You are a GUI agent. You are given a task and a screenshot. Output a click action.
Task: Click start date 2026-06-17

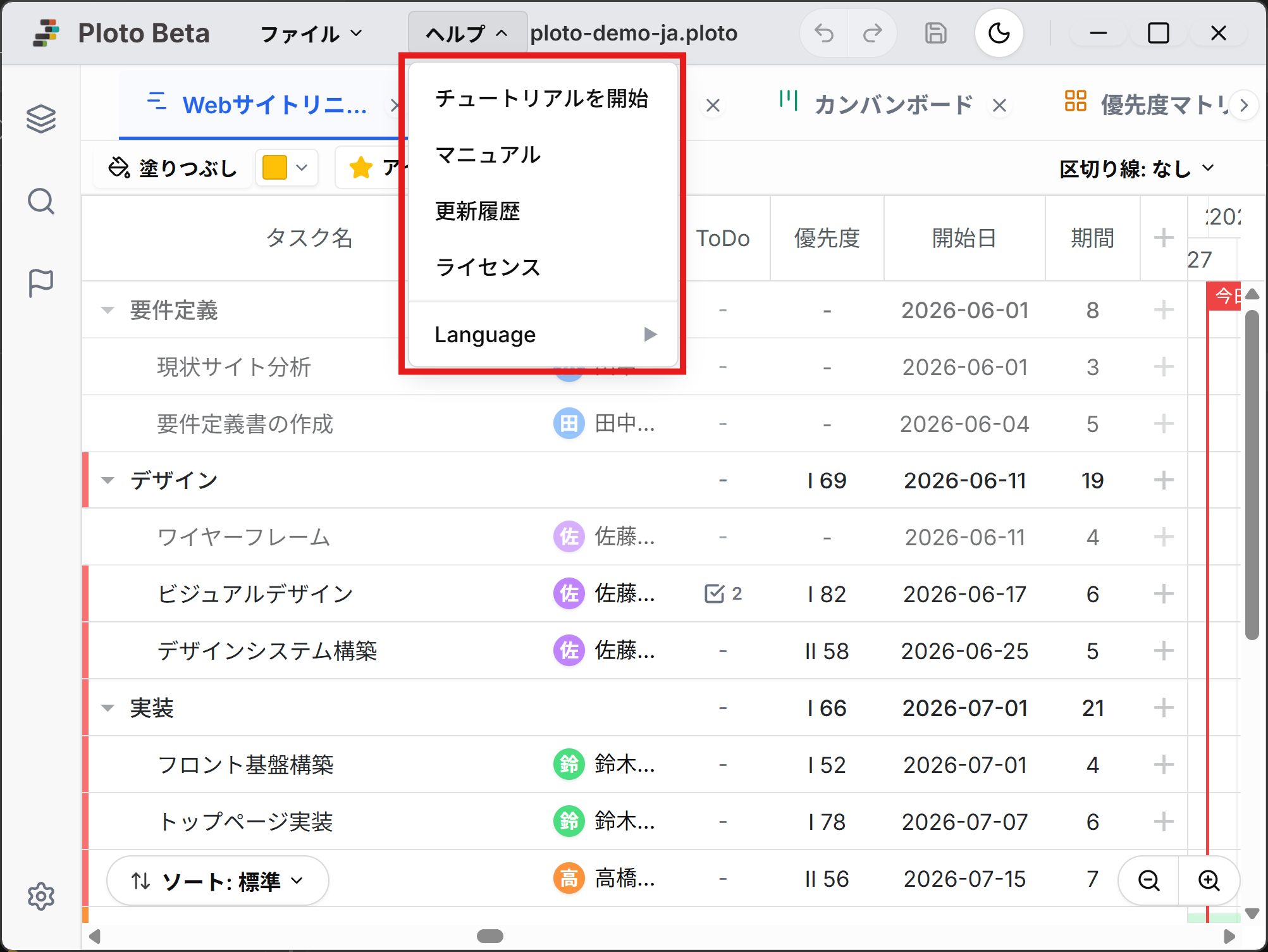(964, 594)
